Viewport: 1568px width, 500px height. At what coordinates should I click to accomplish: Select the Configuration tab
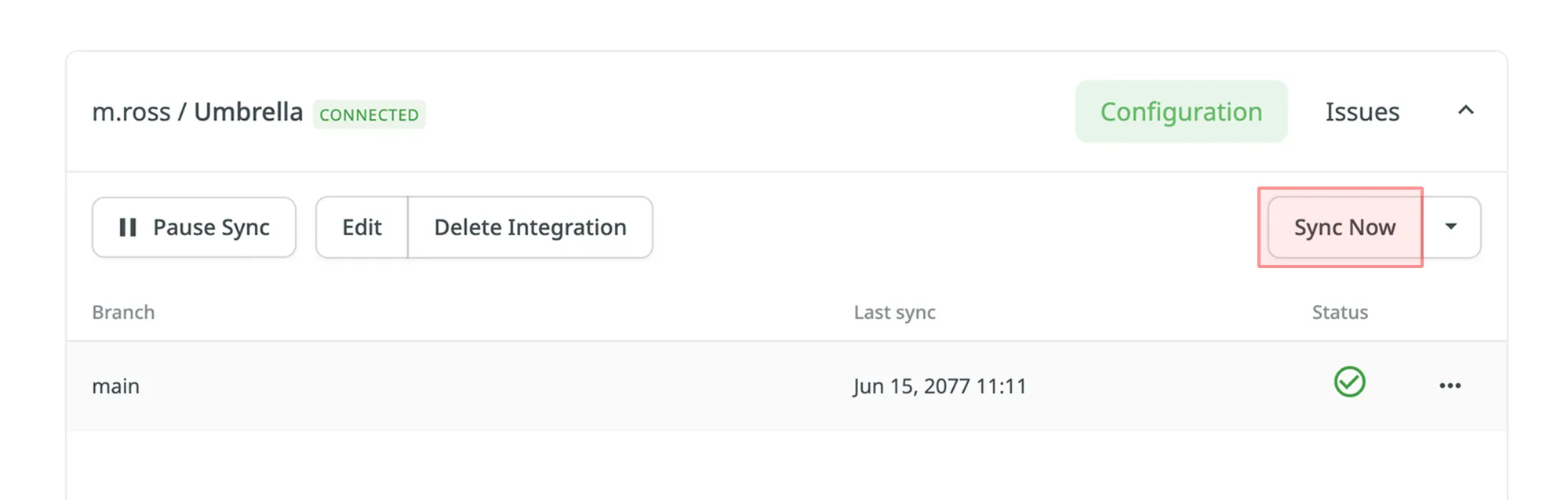[1181, 111]
